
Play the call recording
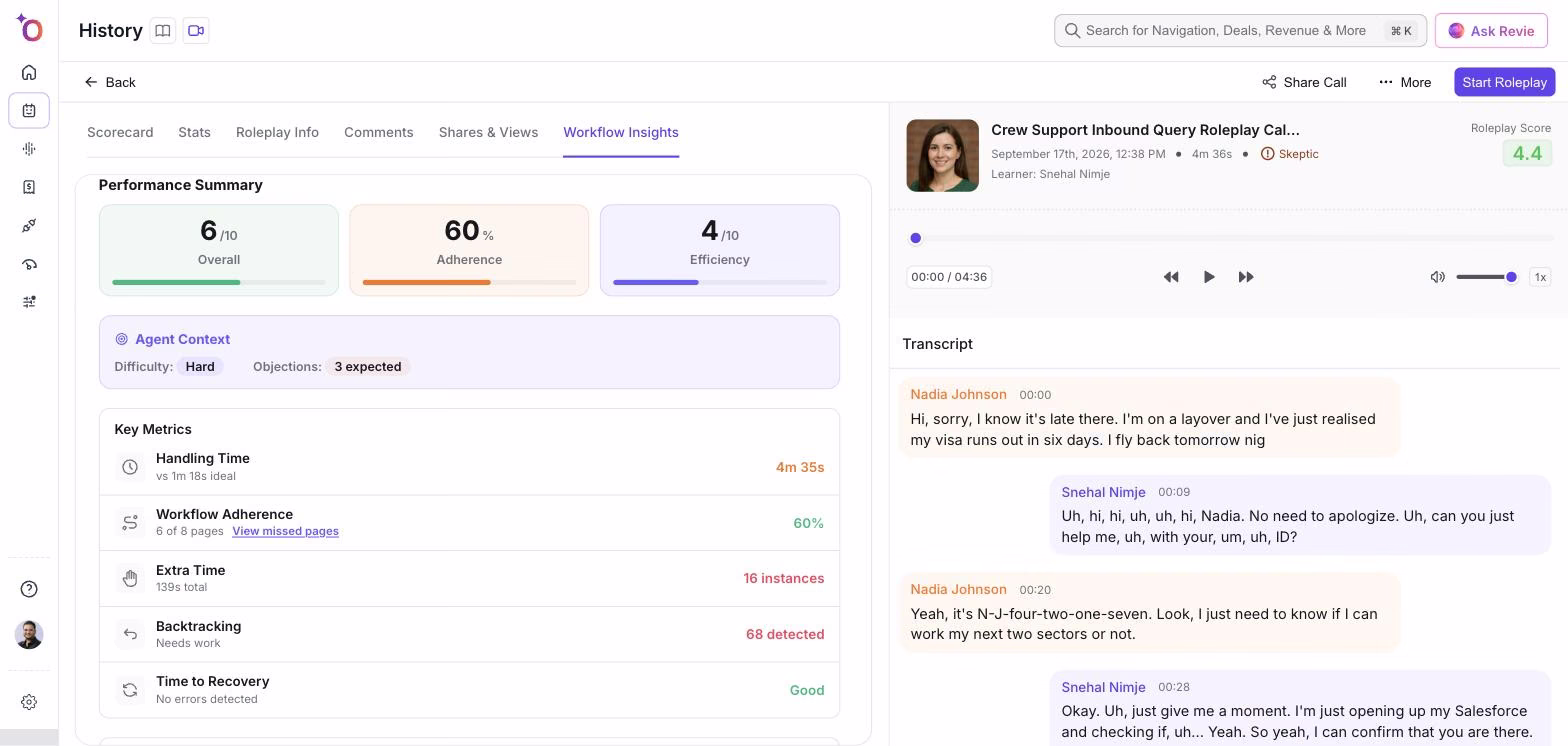(1208, 277)
